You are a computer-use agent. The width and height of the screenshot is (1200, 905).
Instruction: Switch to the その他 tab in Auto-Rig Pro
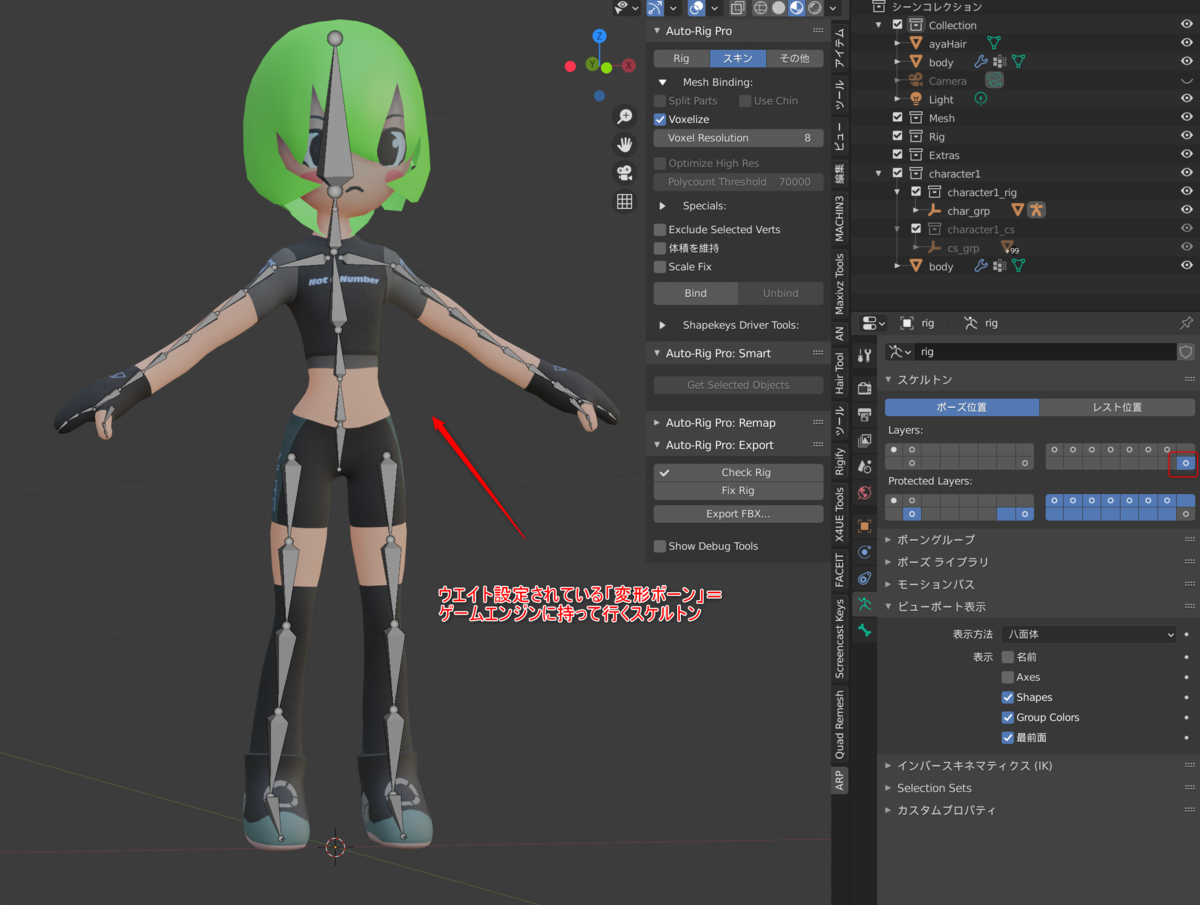795,58
